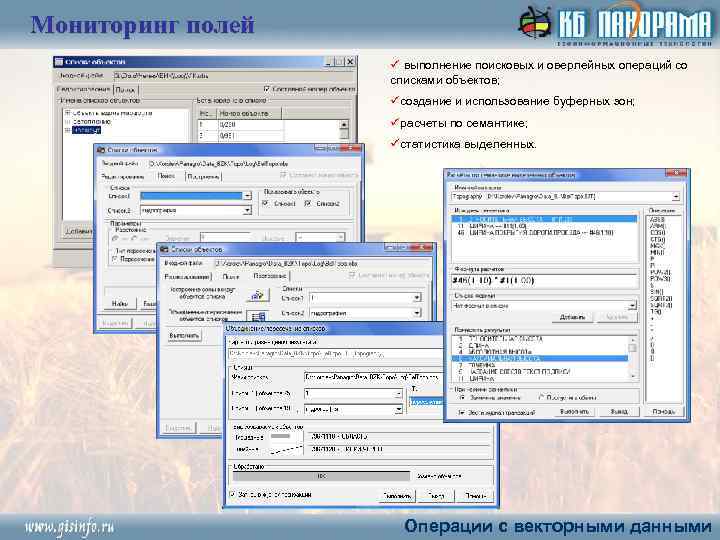Toggle the checkbox under Тип пересечения in middle window

pos(115,259)
